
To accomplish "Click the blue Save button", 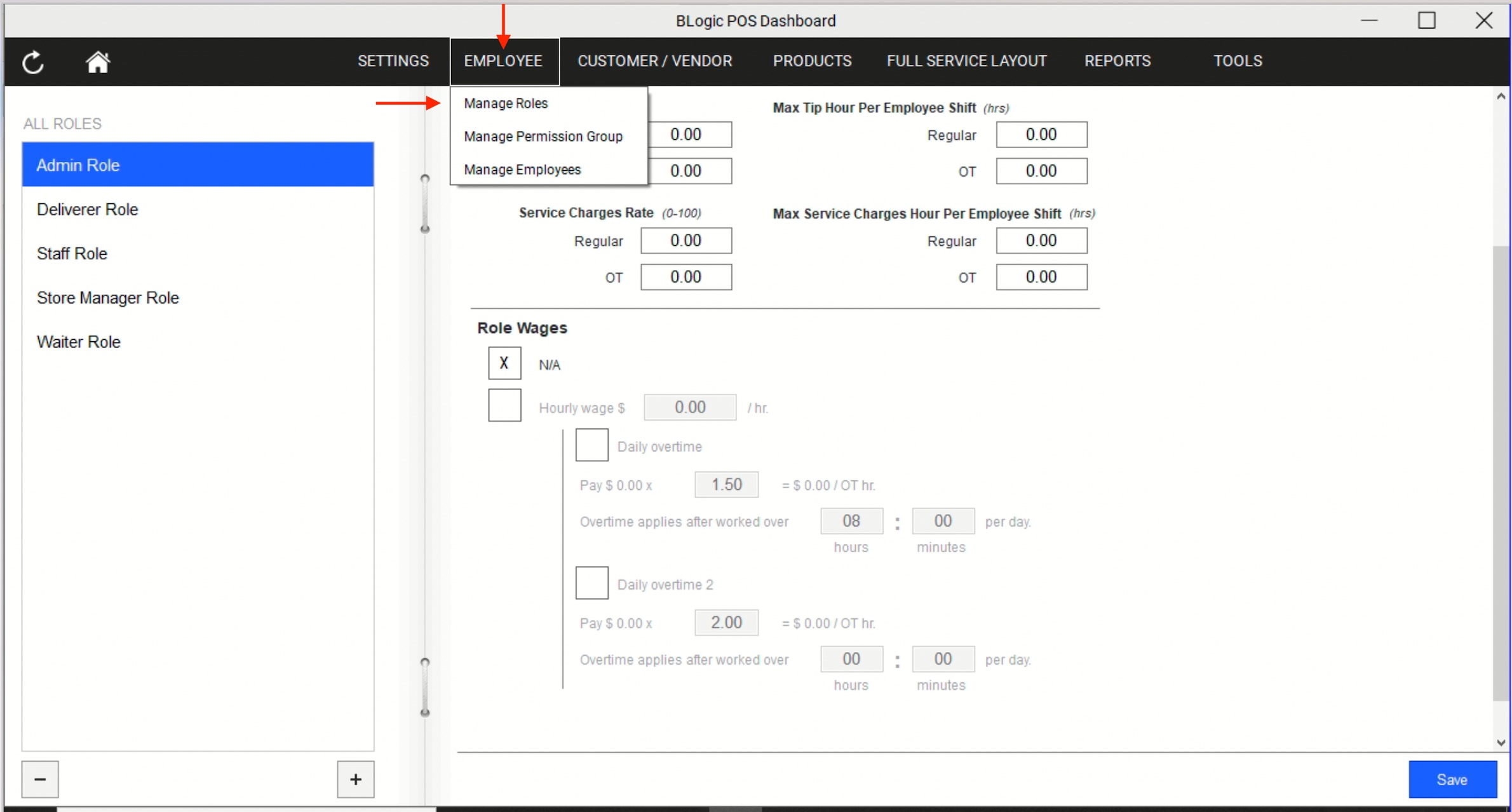I will point(1452,780).
